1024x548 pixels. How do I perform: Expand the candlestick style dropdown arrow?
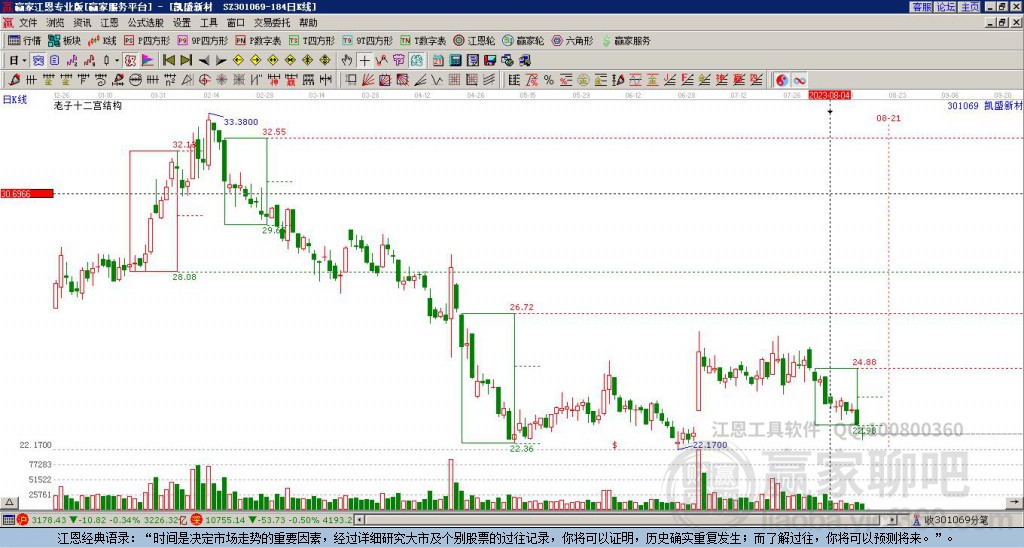pos(117,60)
